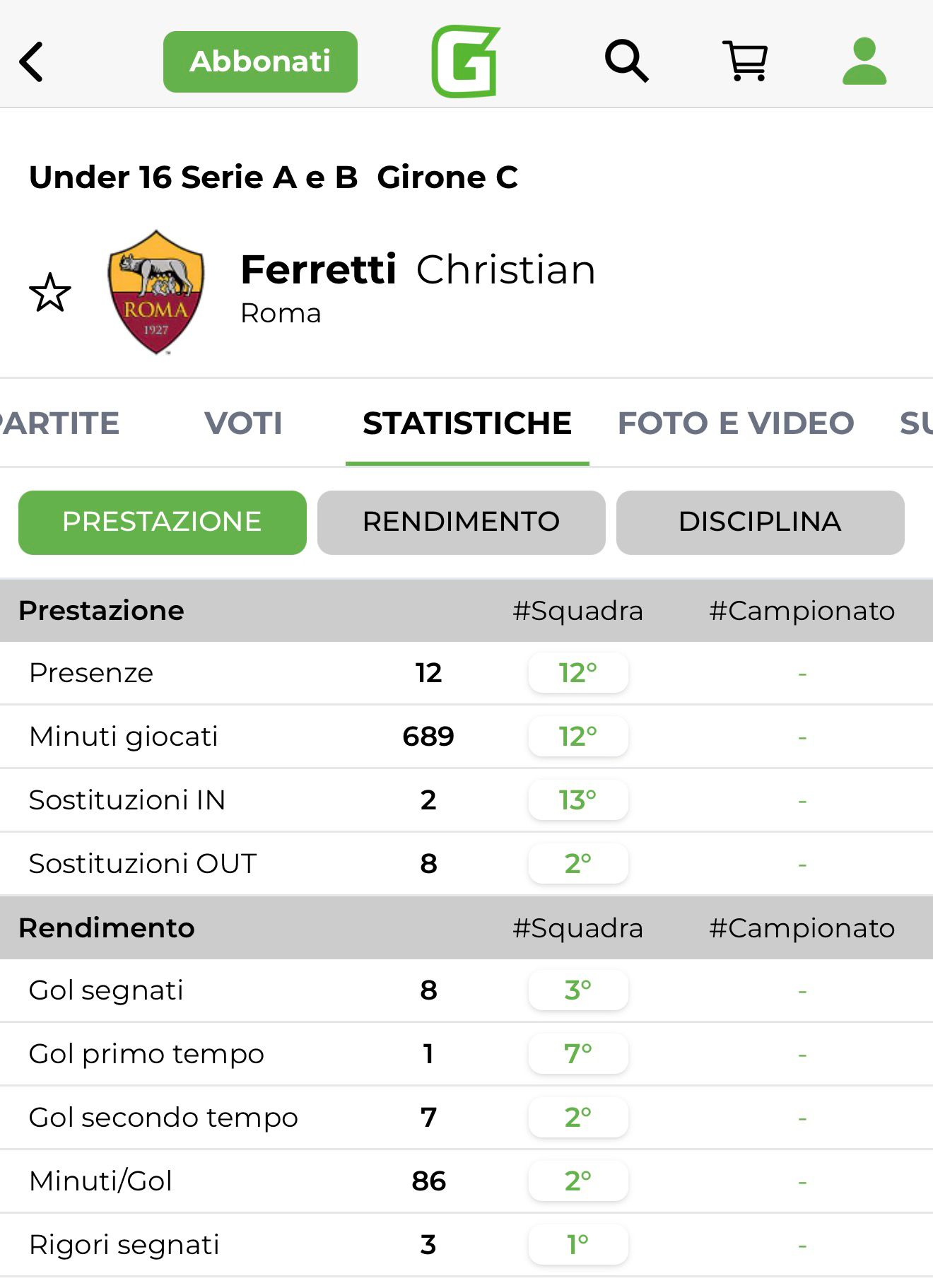
Task: Select the STATISTICHE tab
Action: coord(467,423)
